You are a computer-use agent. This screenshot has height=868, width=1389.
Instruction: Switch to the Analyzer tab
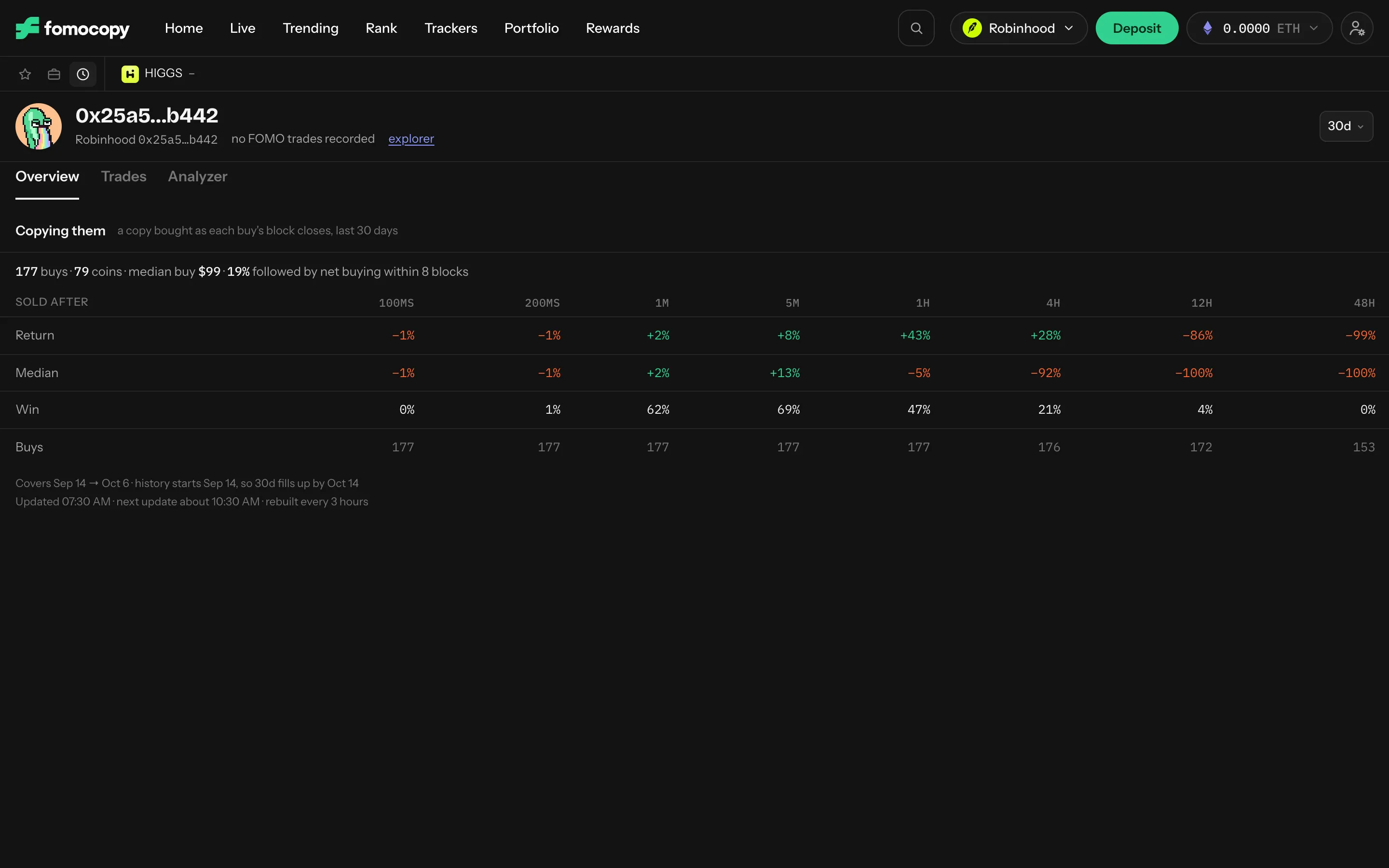[197, 177]
